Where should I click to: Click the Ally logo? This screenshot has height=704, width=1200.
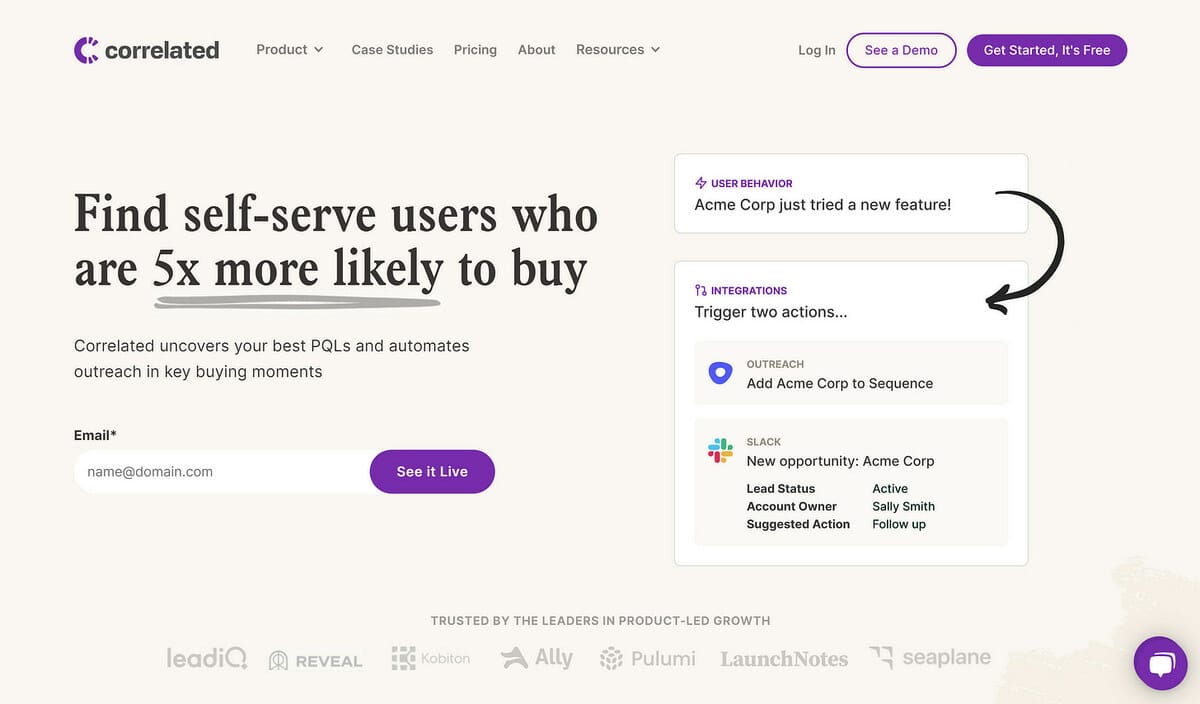537,657
